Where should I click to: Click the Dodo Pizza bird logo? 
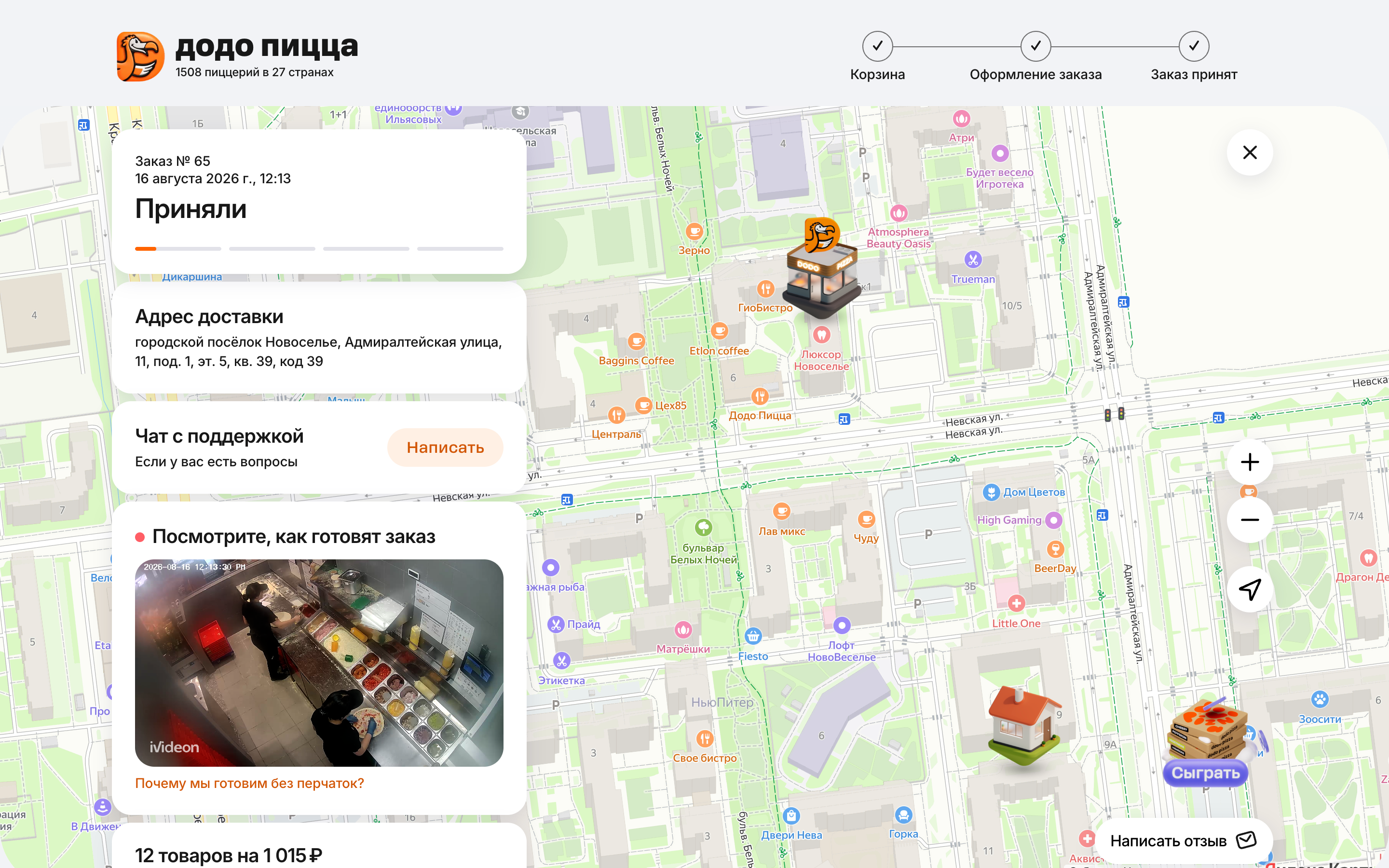[x=141, y=56]
